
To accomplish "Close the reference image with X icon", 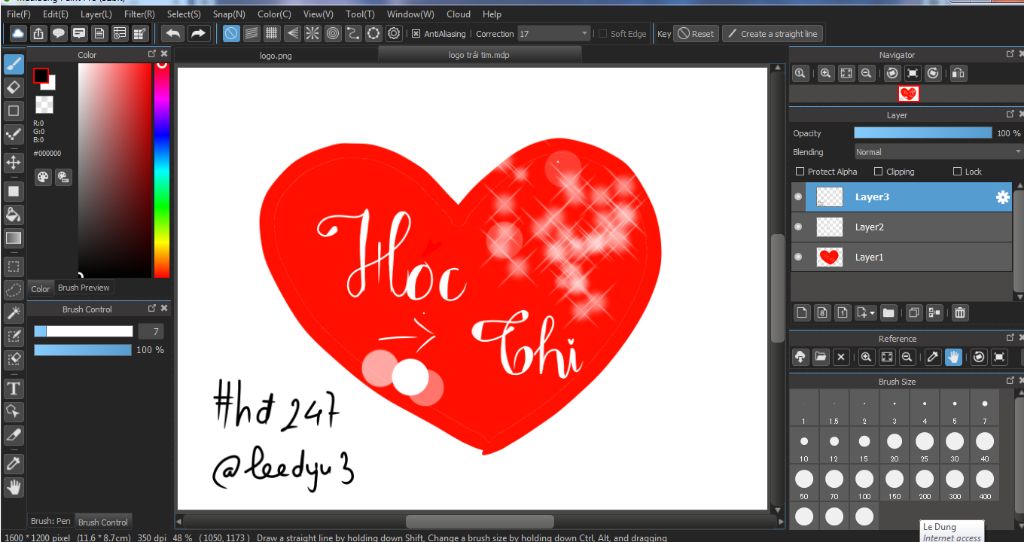I will click(841, 357).
